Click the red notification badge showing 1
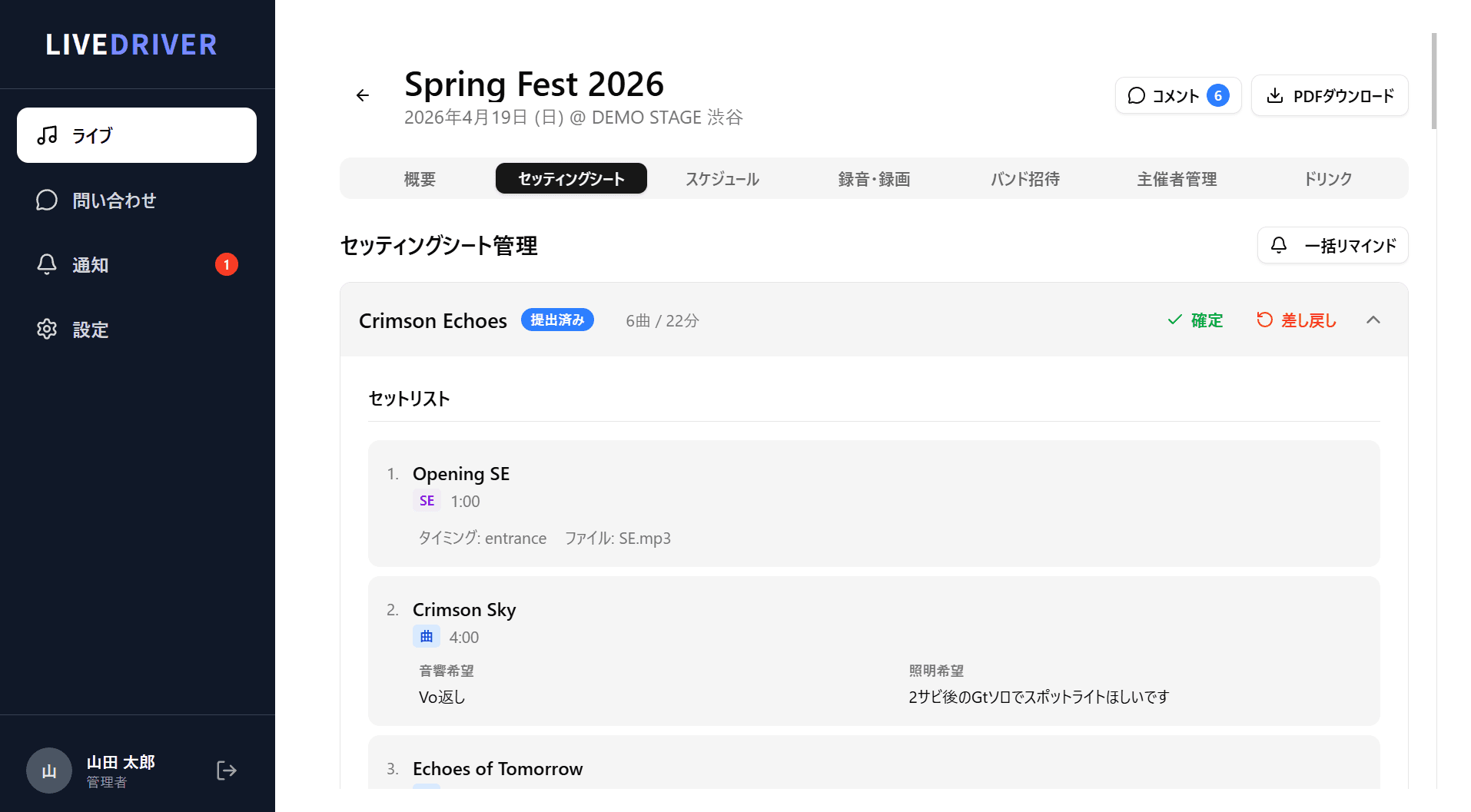Viewport: 1471px width, 812px height. coord(227,265)
